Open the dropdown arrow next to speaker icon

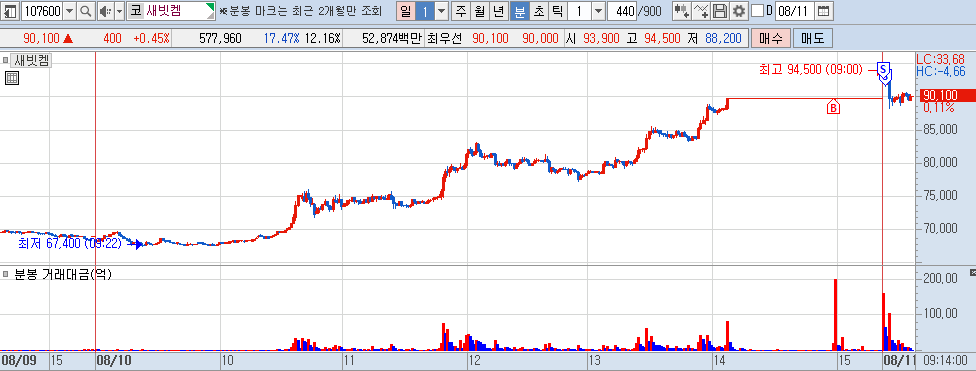coord(120,11)
